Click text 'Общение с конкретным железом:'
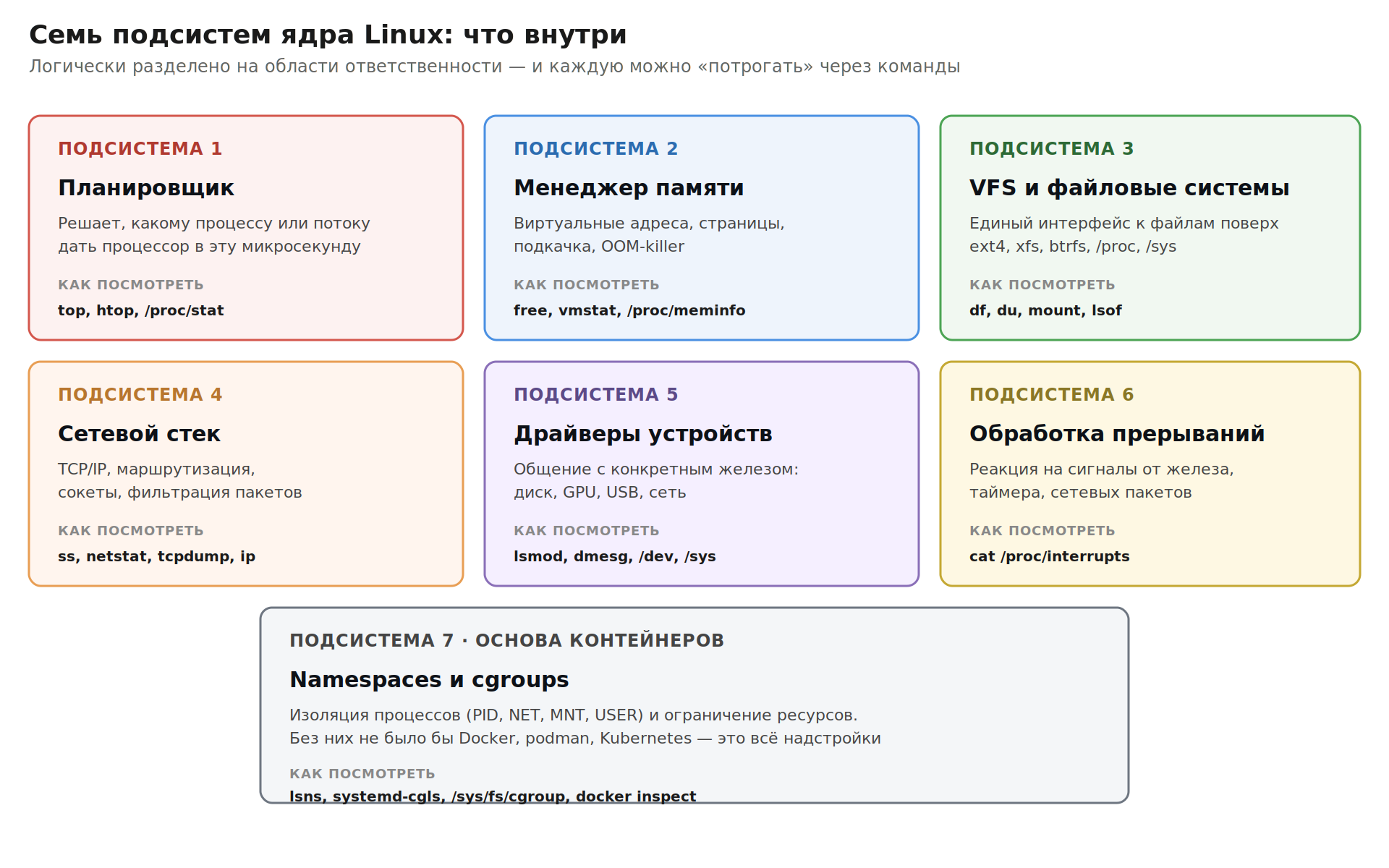The width and height of the screenshot is (1389, 868). [x=655, y=469]
